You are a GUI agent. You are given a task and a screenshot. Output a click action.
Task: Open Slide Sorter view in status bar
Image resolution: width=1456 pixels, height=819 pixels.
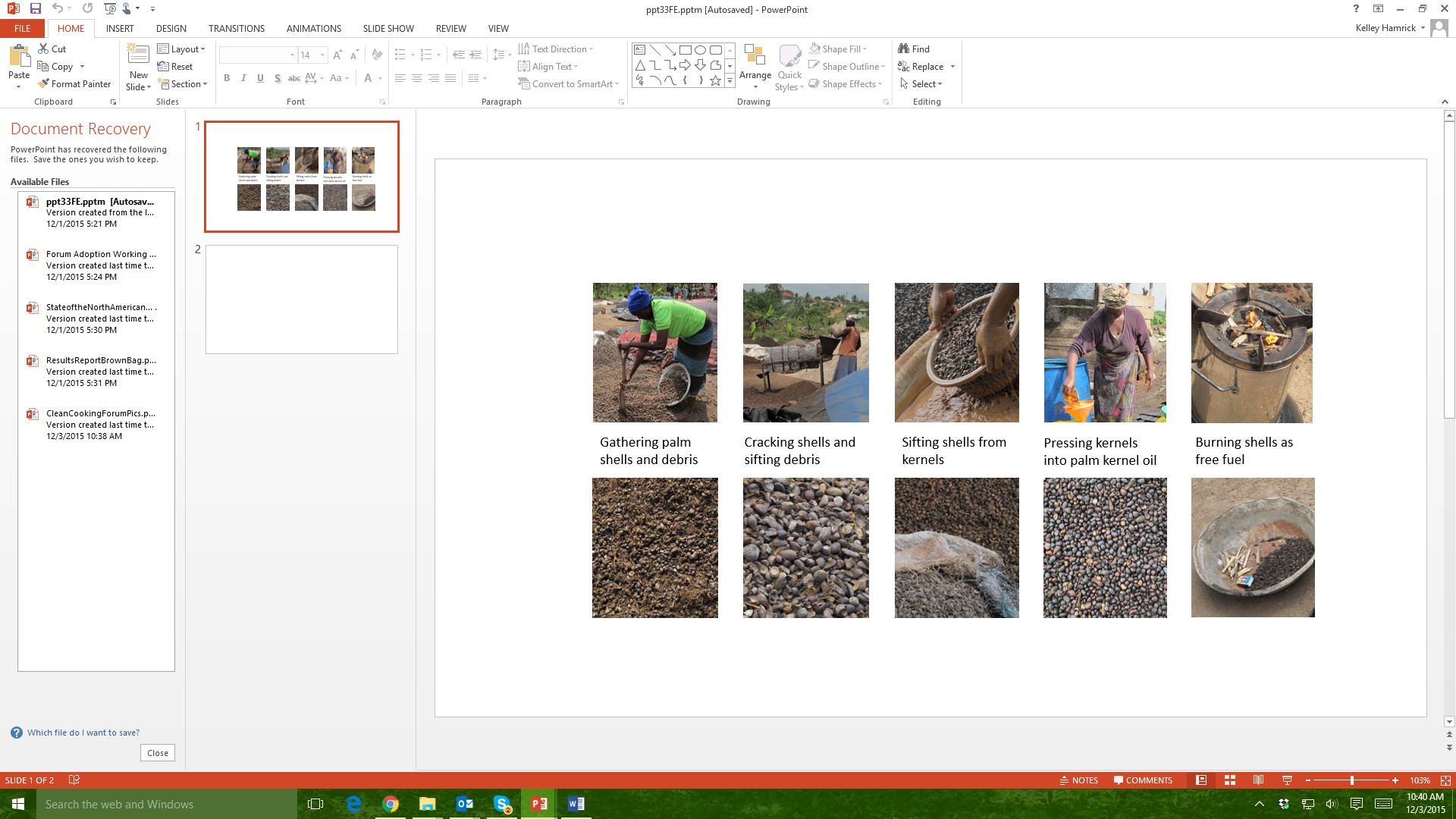[1230, 780]
